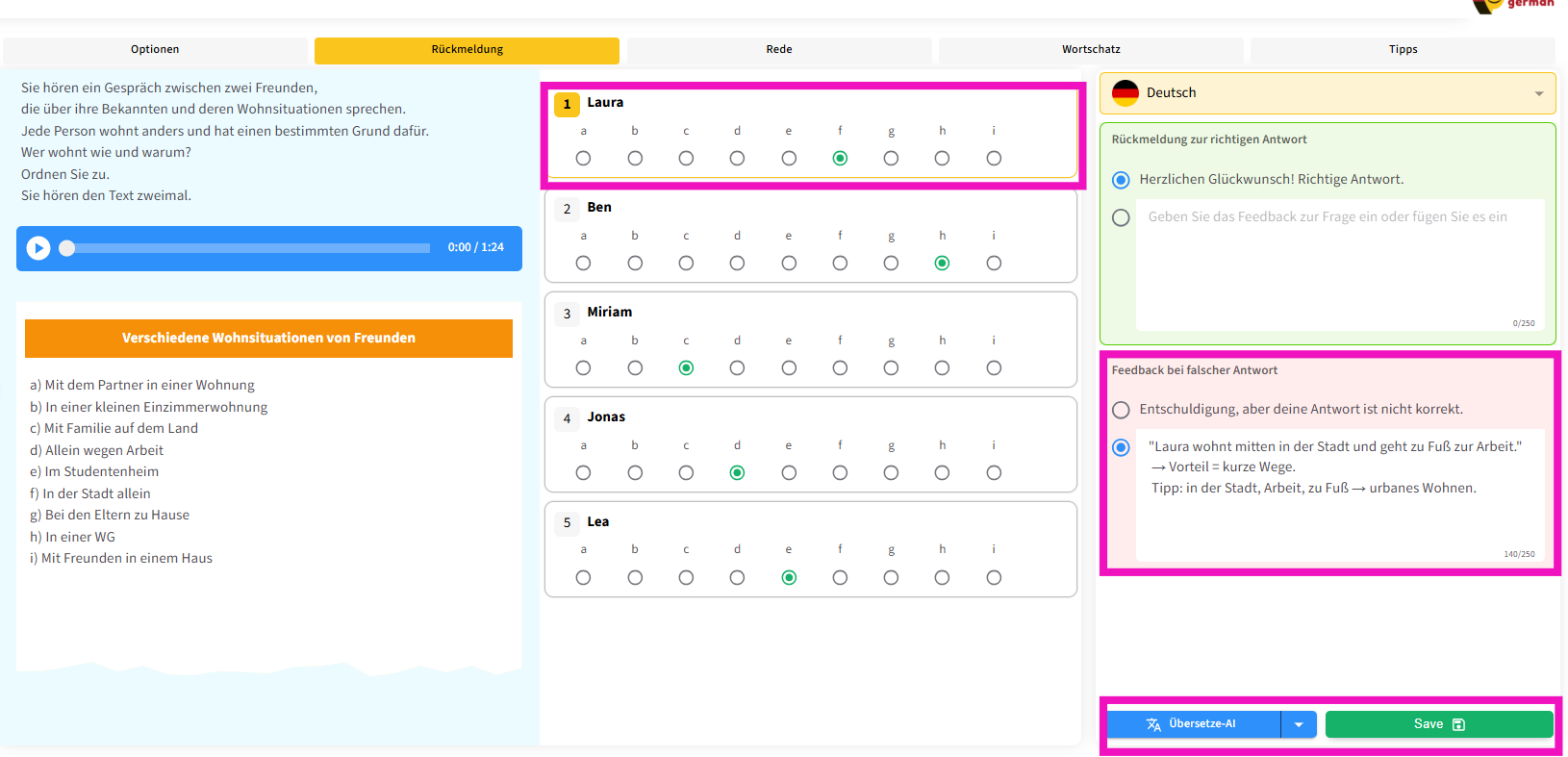Click the floppy disk icon on Save
This screenshot has height=757, width=1568.
pos(1458,724)
